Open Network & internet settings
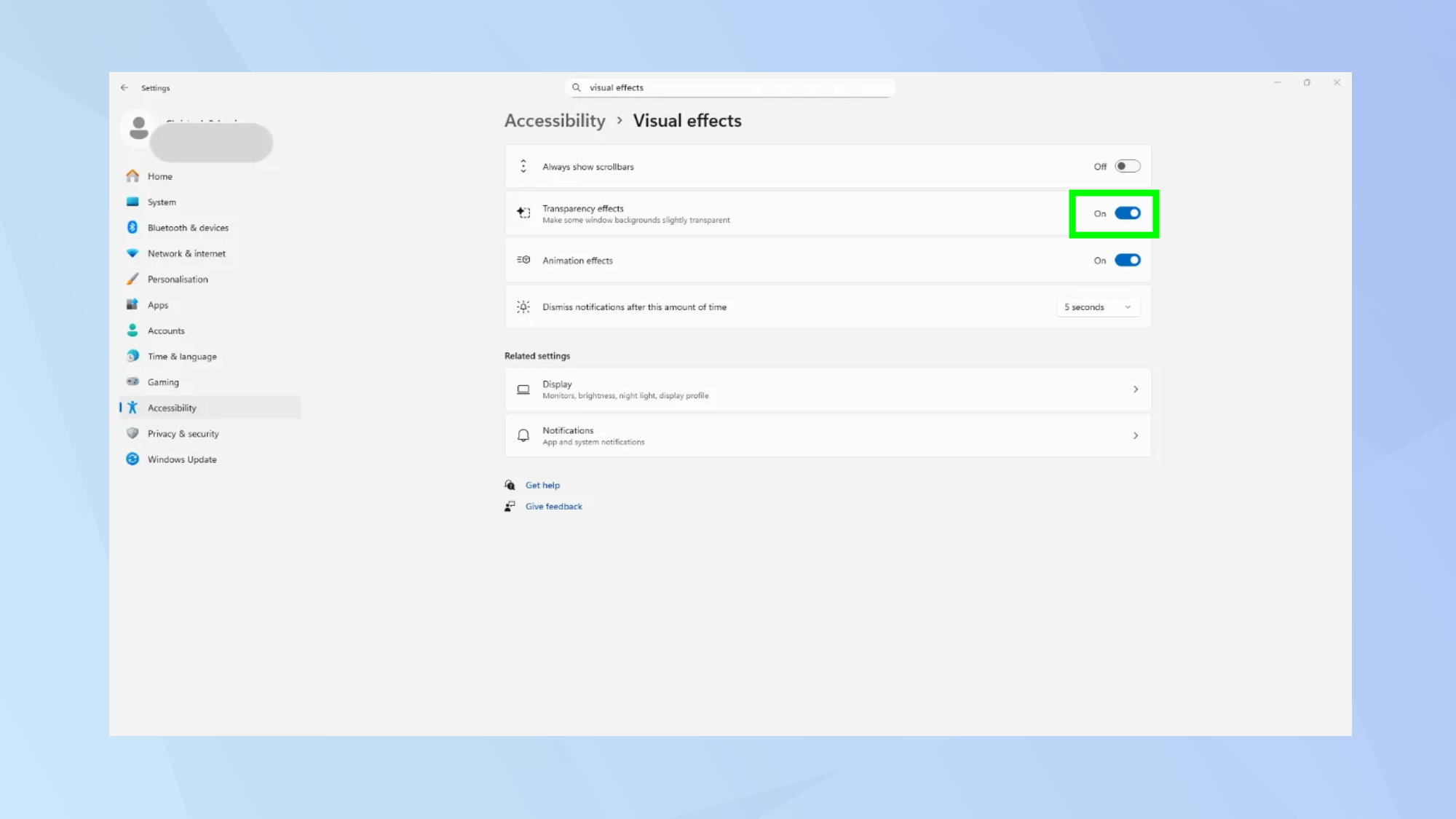 point(186,253)
